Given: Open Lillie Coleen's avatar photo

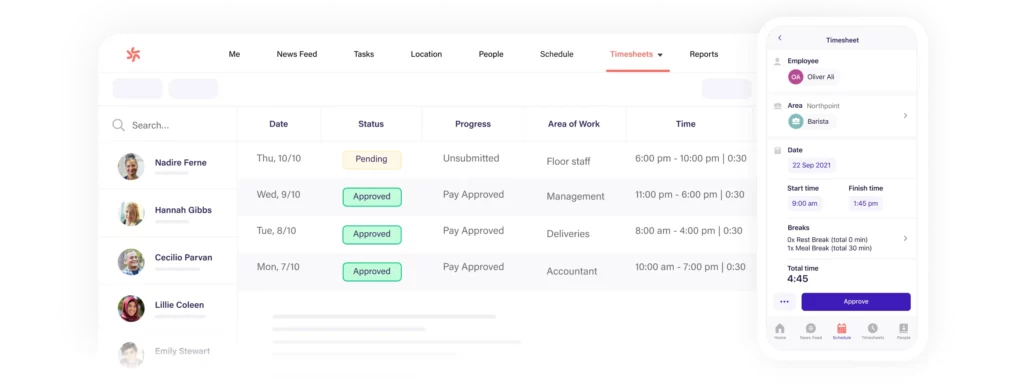Looking at the screenshot, I should coord(131,308).
